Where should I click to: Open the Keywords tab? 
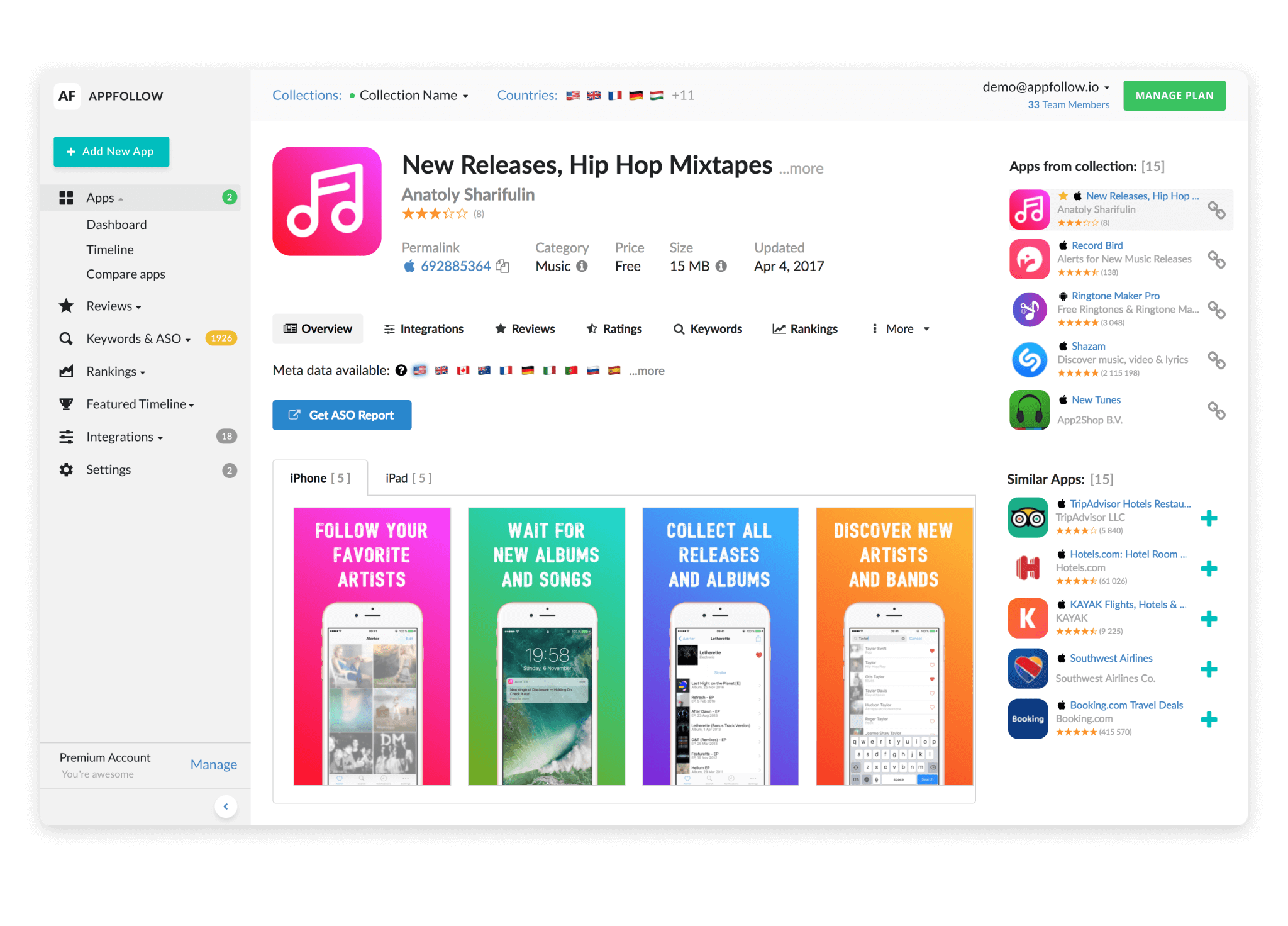708,329
